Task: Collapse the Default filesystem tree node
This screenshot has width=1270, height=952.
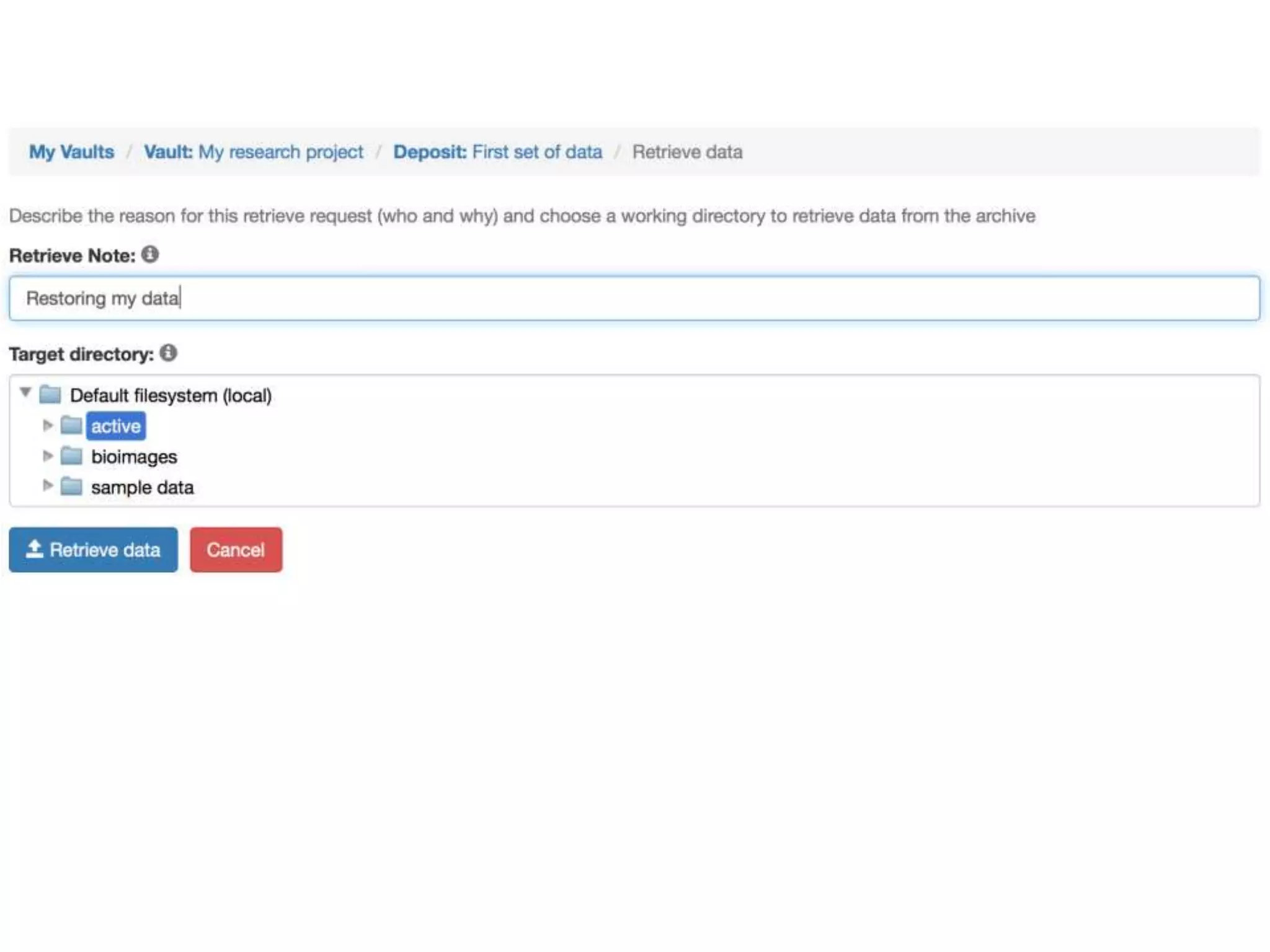Action: tap(25, 392)
